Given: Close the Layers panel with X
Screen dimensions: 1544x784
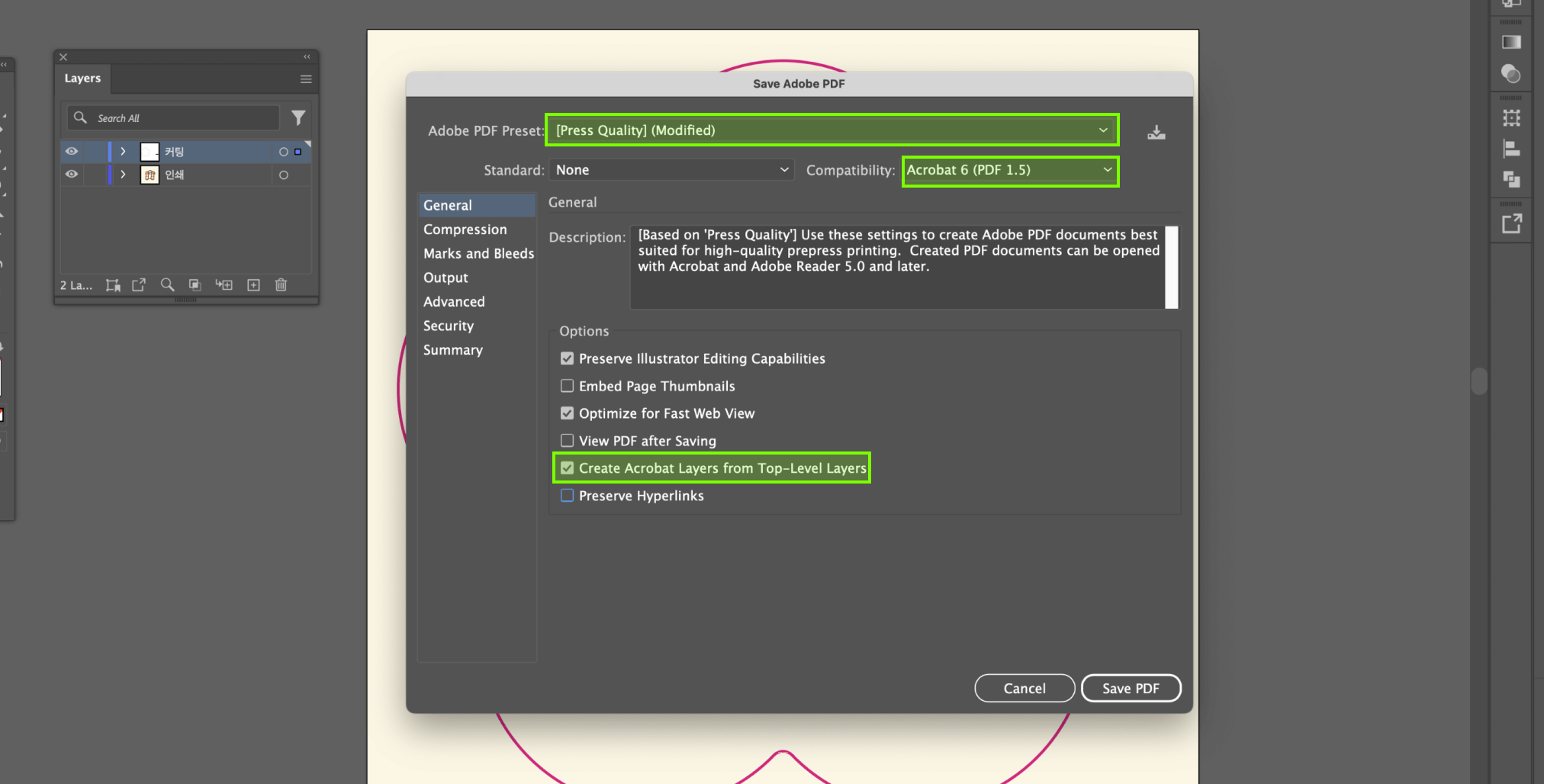Looking at the screenshot, I should click(x=63, y=57).
